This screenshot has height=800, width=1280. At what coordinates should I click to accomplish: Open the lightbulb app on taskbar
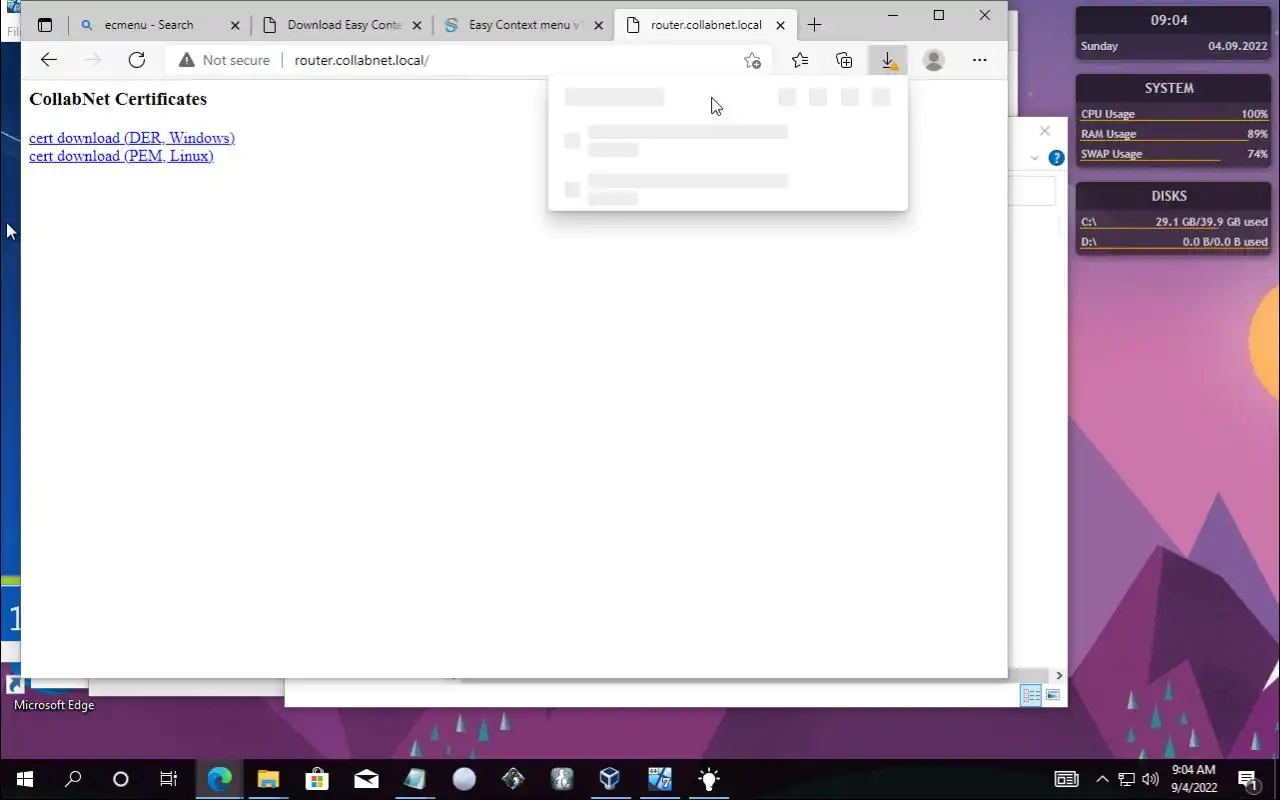(x=708, y=779)
